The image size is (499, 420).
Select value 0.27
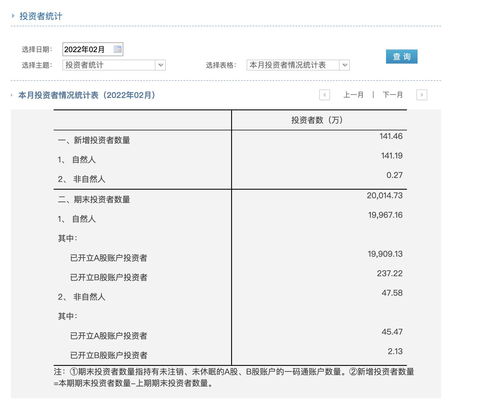[x=395, y=175]
